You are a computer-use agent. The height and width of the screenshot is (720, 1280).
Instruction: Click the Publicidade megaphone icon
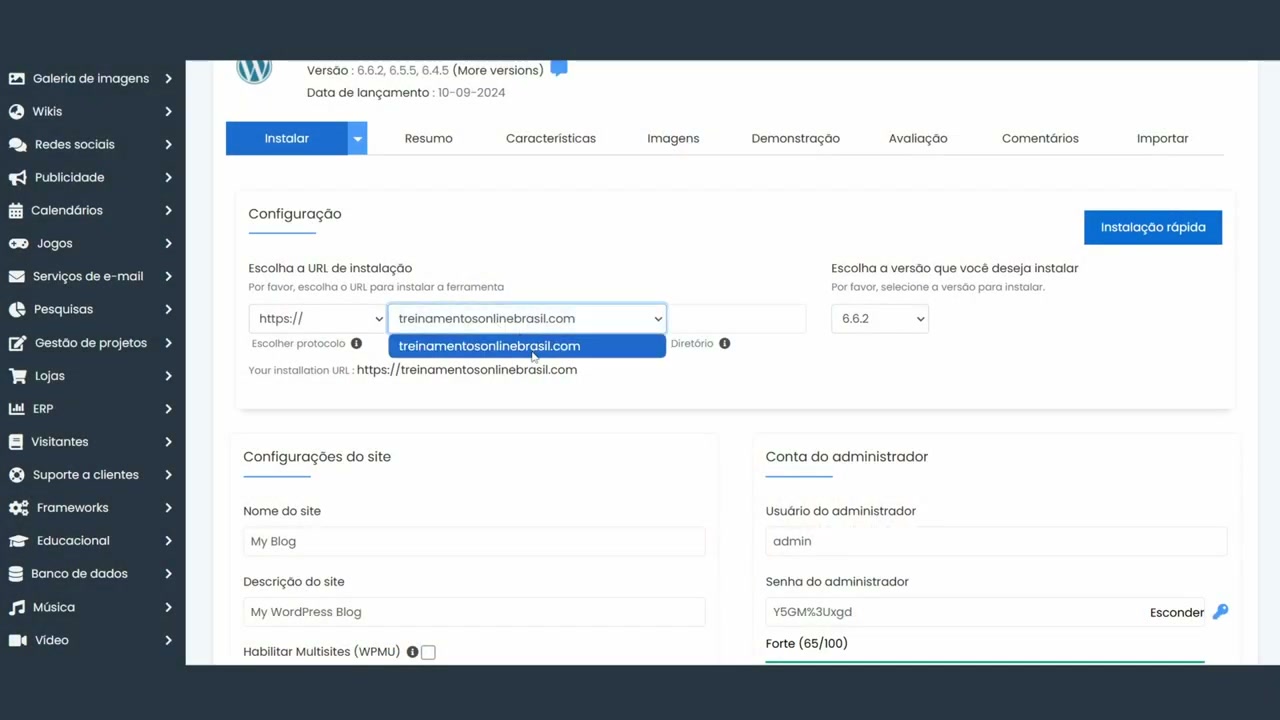[x=17, y=177]
